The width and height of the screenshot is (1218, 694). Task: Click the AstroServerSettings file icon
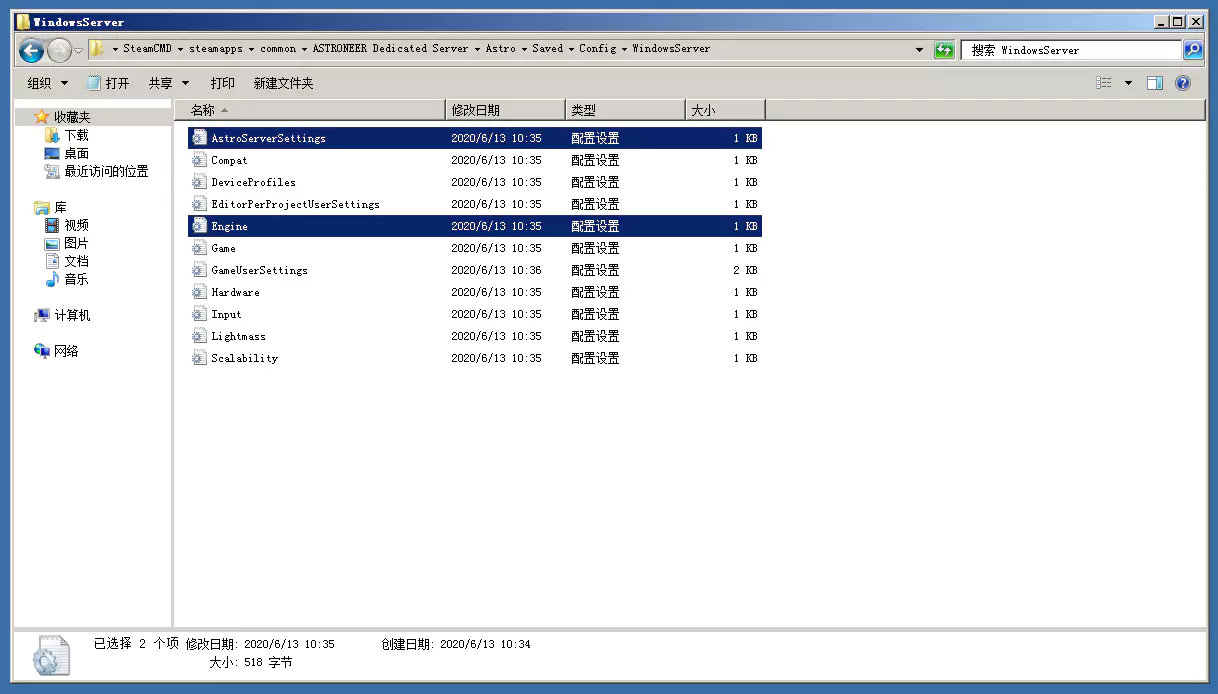click(198, 138)
